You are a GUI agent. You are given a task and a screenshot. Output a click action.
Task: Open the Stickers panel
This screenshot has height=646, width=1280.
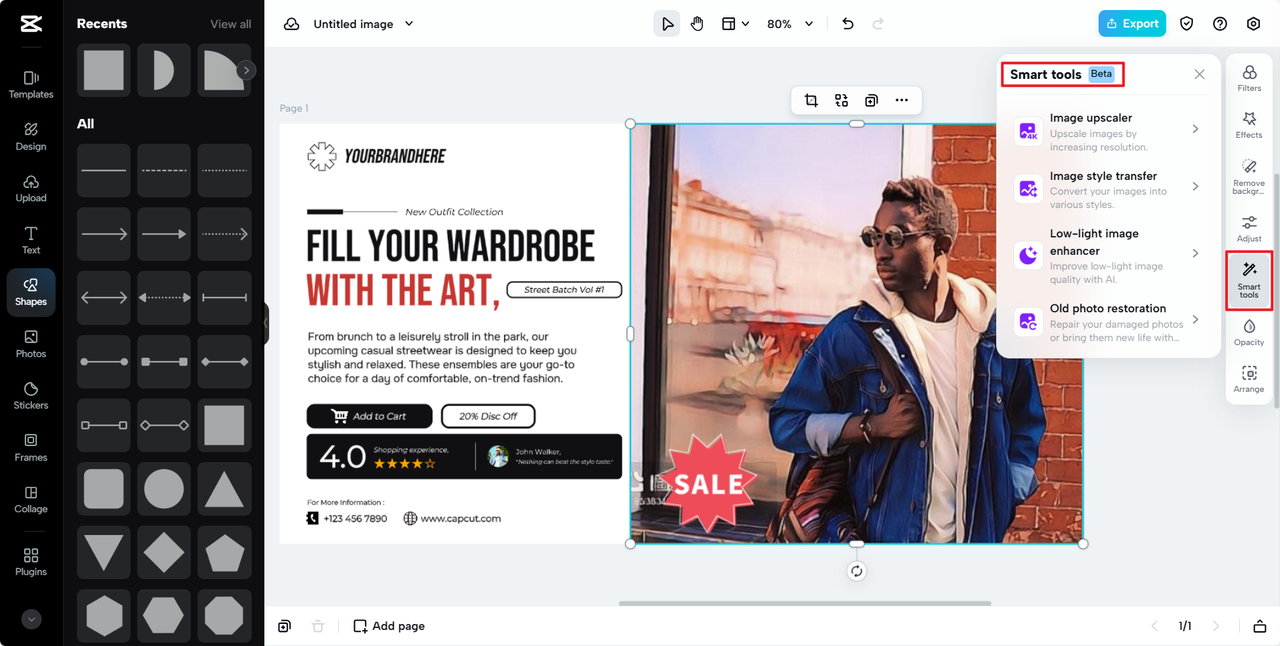tap(31, 396)
